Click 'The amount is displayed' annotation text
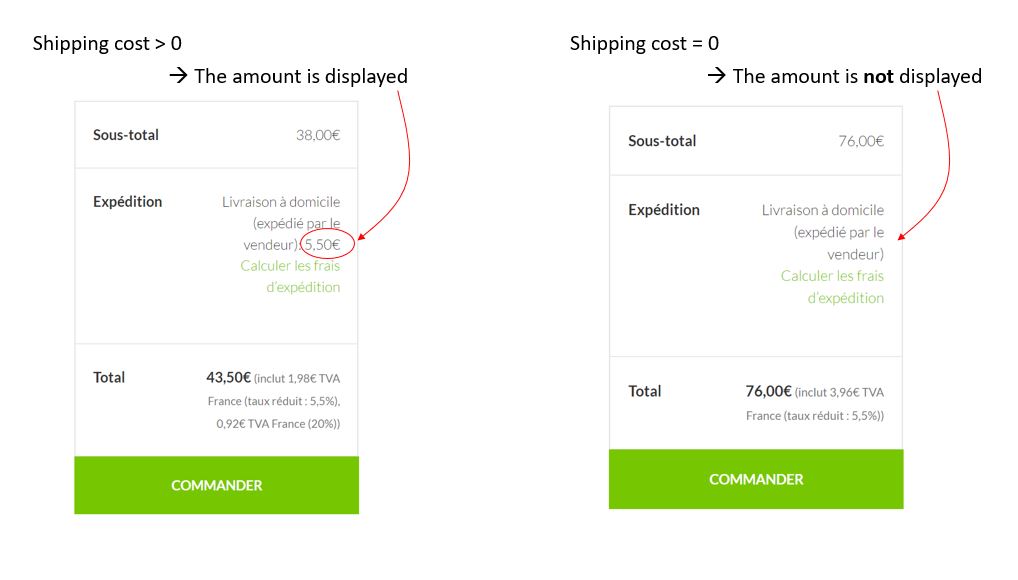The width and height of the screenshot is (1018, 580). [x=300, y=77]
